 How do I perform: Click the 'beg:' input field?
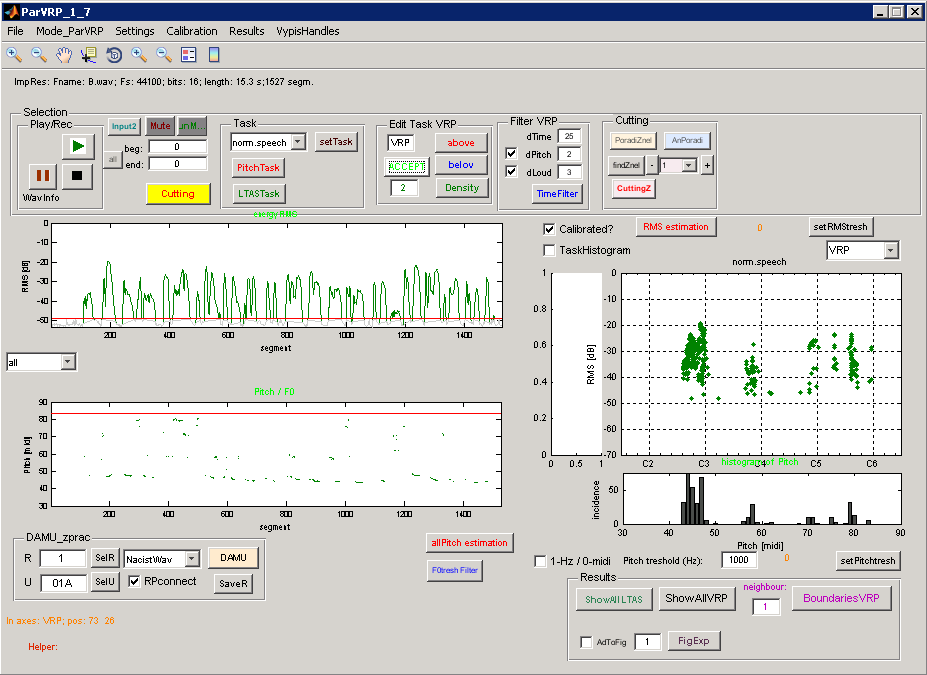click(x=177, y=147)
